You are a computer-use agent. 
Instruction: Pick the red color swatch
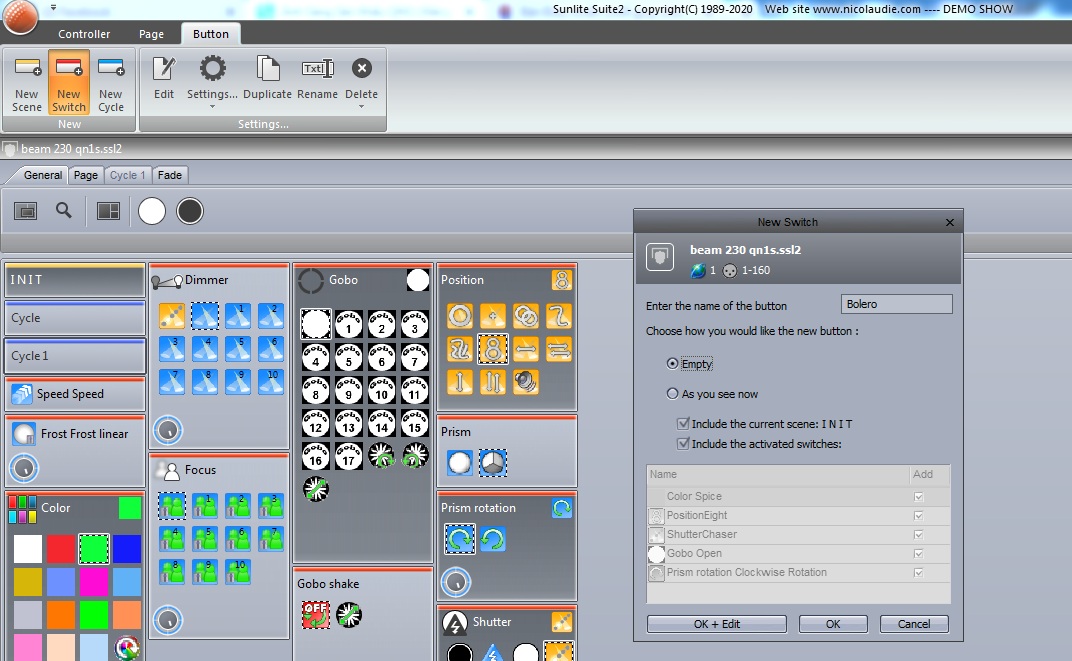pos(62,549)
